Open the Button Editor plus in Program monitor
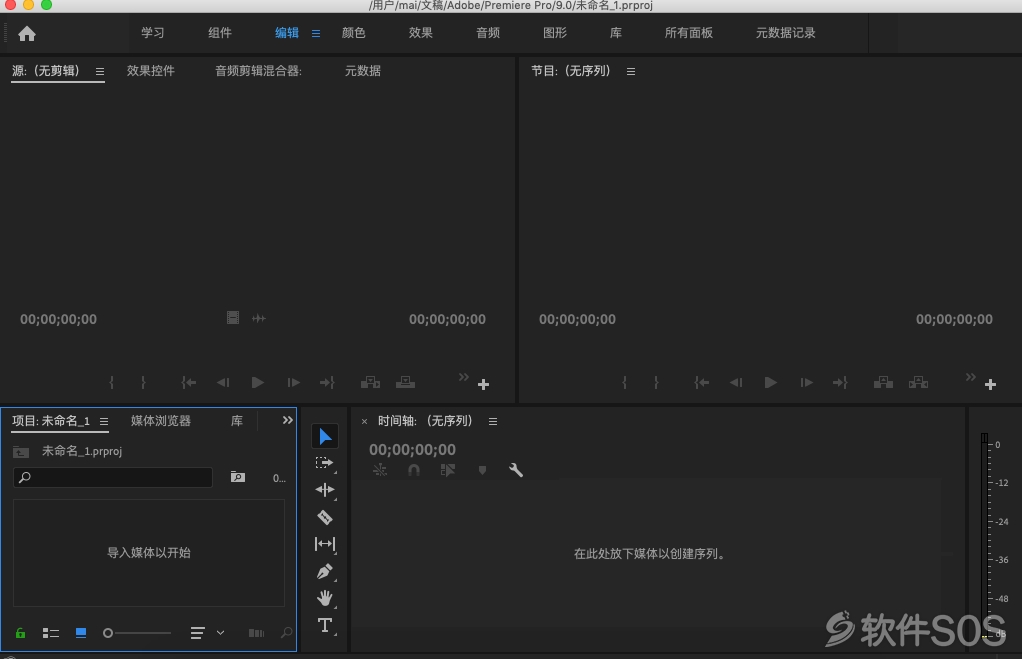The image size is (1022, 659). pyautogui.click(x=991, y=385)
